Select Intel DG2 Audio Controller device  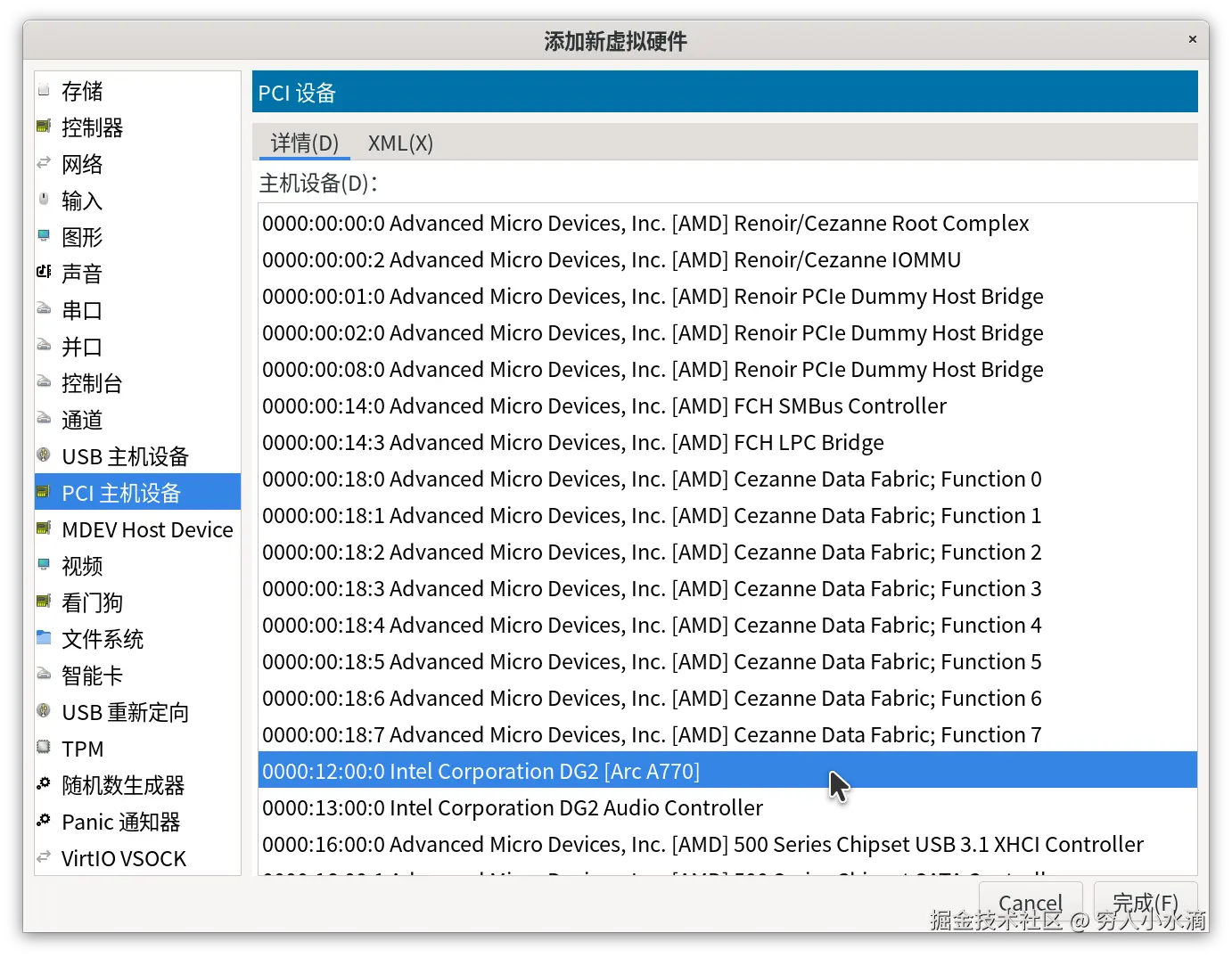click(727, 807)
